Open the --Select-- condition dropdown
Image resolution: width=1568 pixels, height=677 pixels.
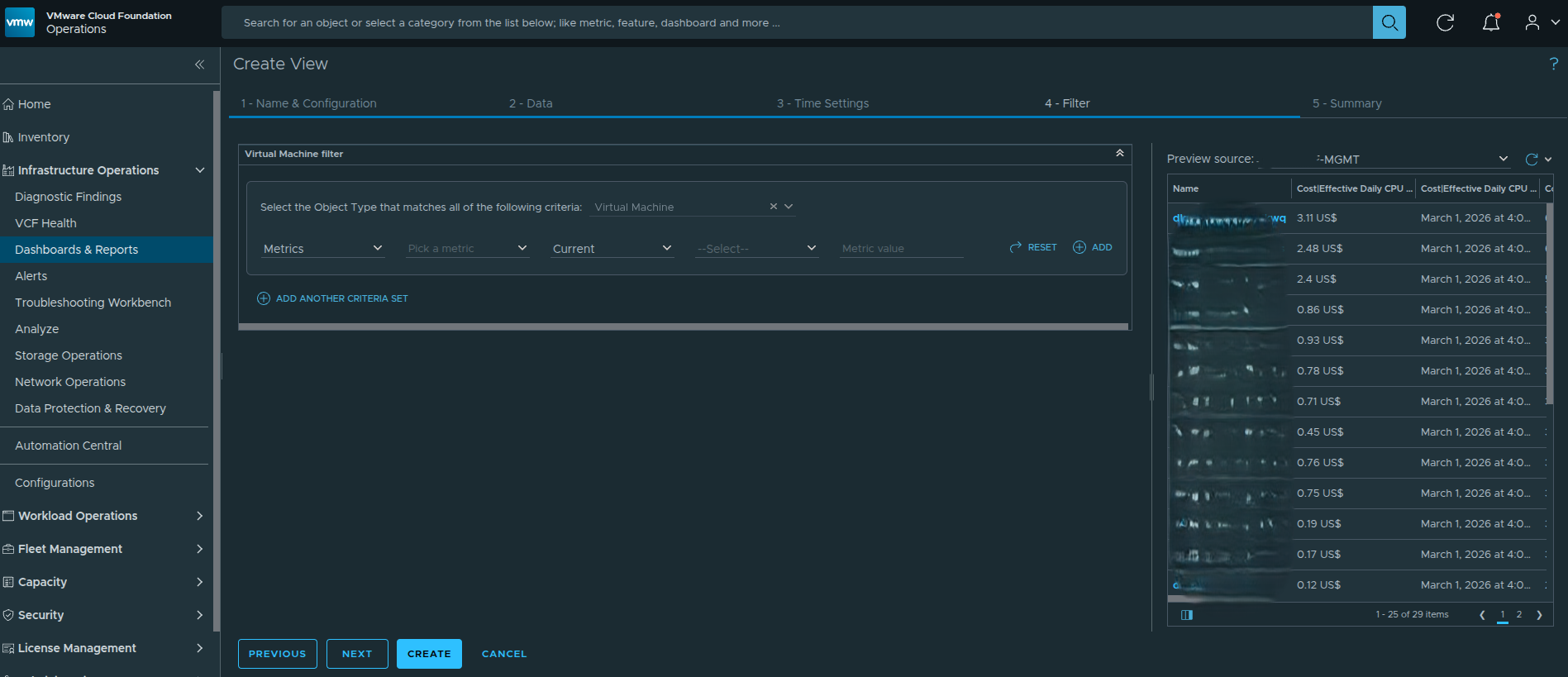pos(756,248)
